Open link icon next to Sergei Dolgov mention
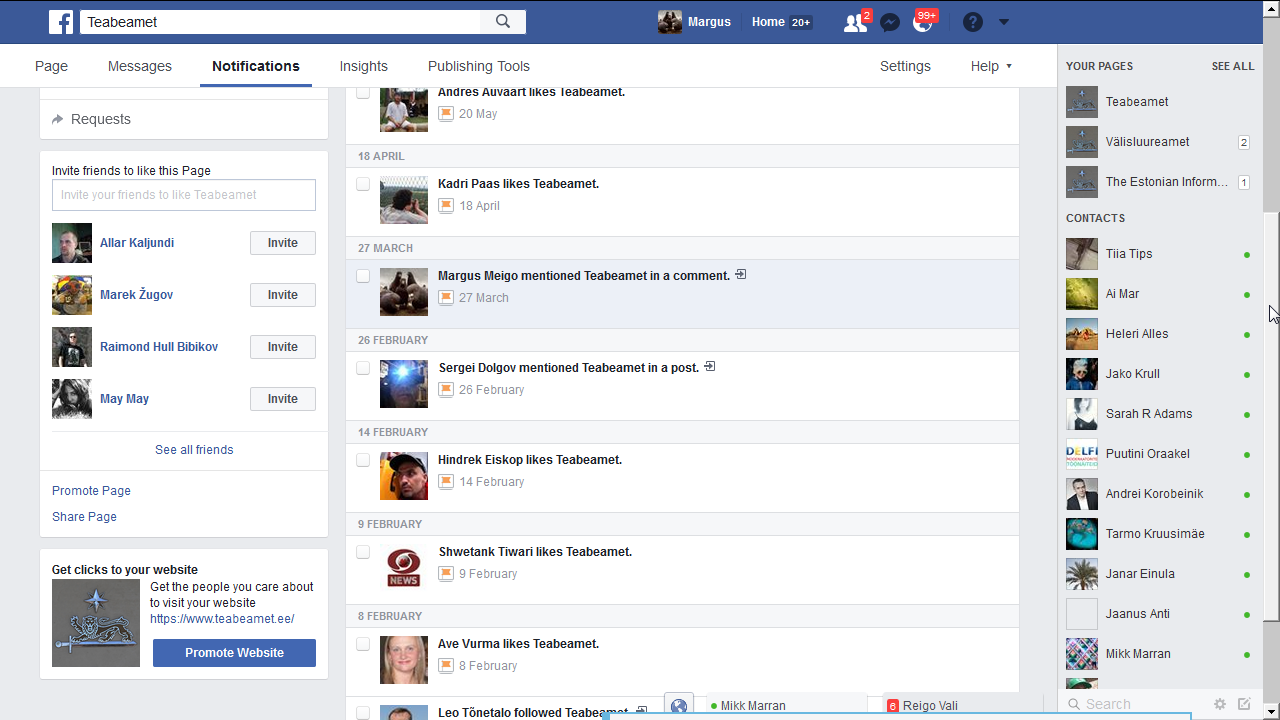The height and width of the screenshot is (720, 1280). point(710,366)
